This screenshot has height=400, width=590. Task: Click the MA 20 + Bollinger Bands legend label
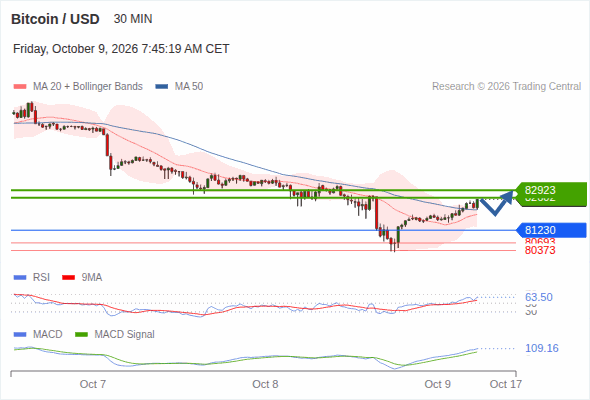click(88, 87)
